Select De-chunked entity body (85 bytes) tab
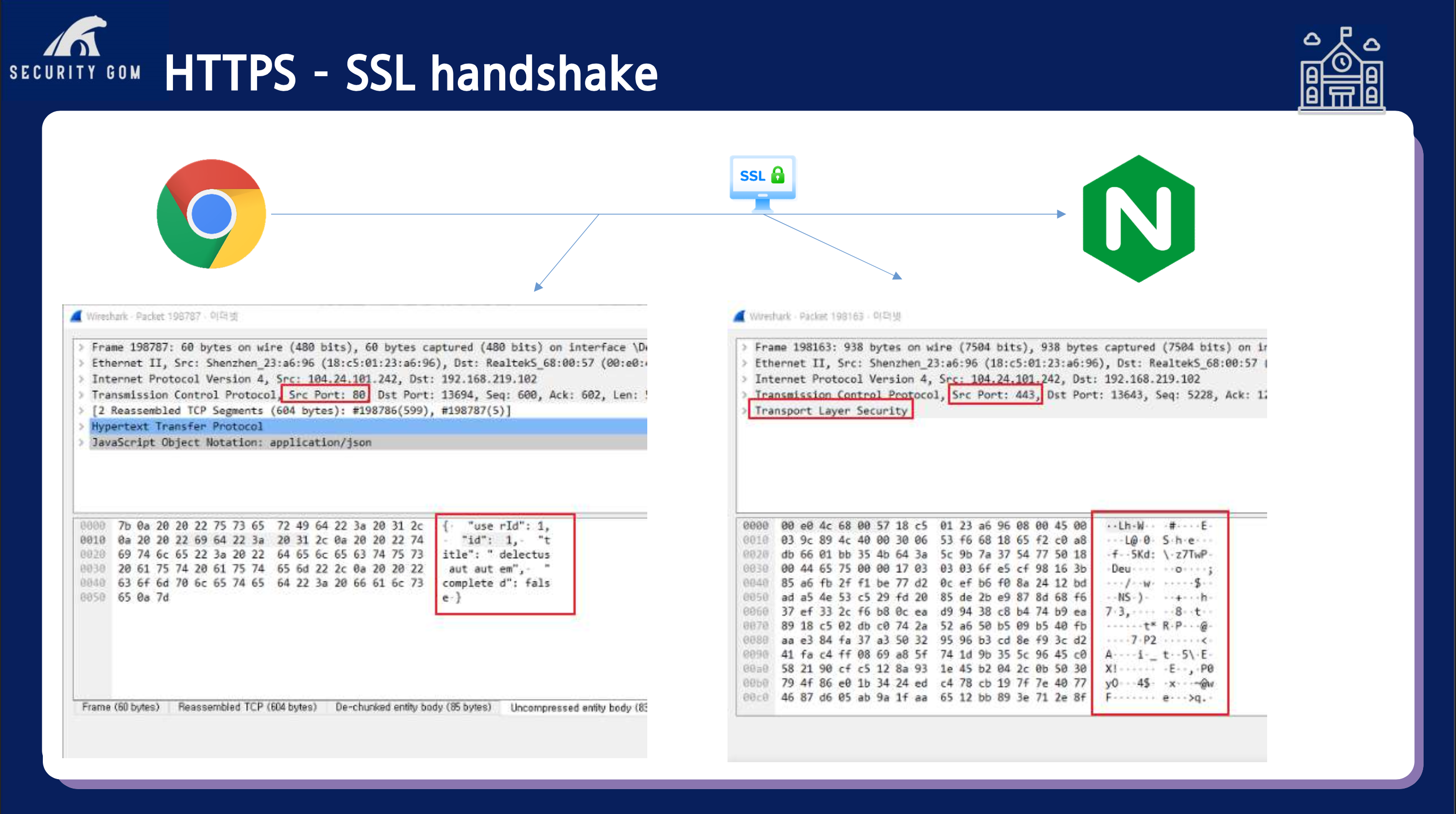The height and width of the screenshot is (814, 1456). [413, 707]
